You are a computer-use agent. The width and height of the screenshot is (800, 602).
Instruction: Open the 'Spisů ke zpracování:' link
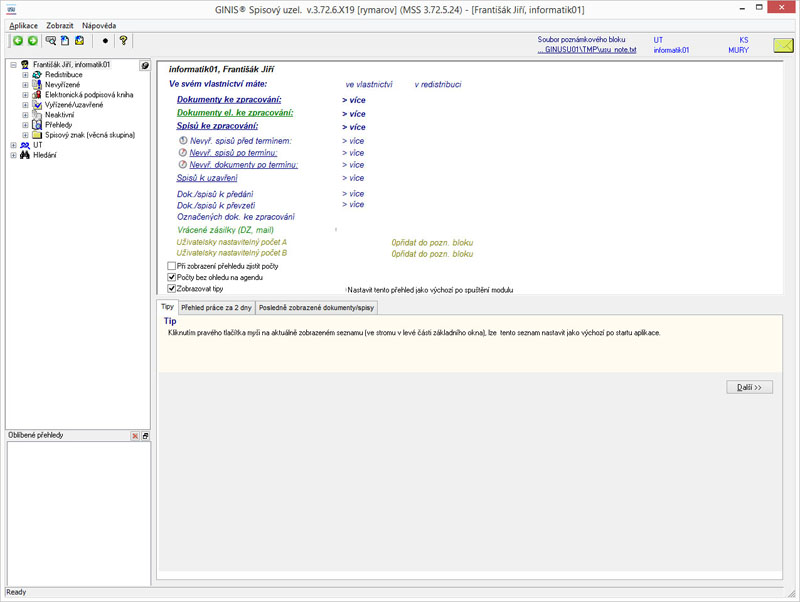coord(217,126)
